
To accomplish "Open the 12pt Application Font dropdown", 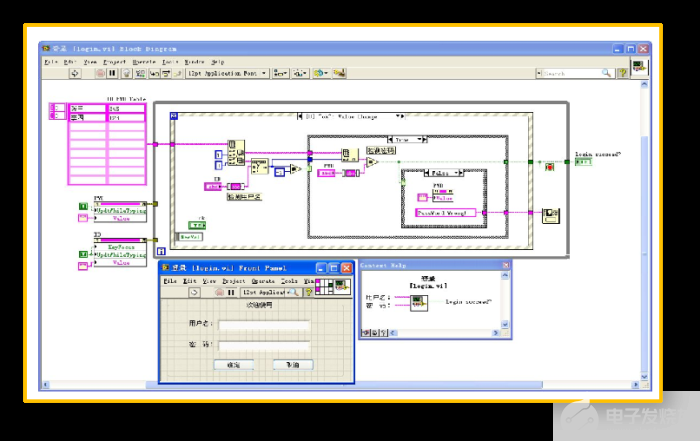I will (x=227, y=73).
